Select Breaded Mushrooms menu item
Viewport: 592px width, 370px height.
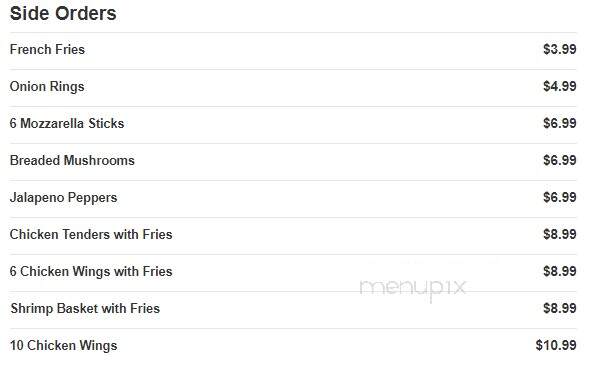pos(72,160)
